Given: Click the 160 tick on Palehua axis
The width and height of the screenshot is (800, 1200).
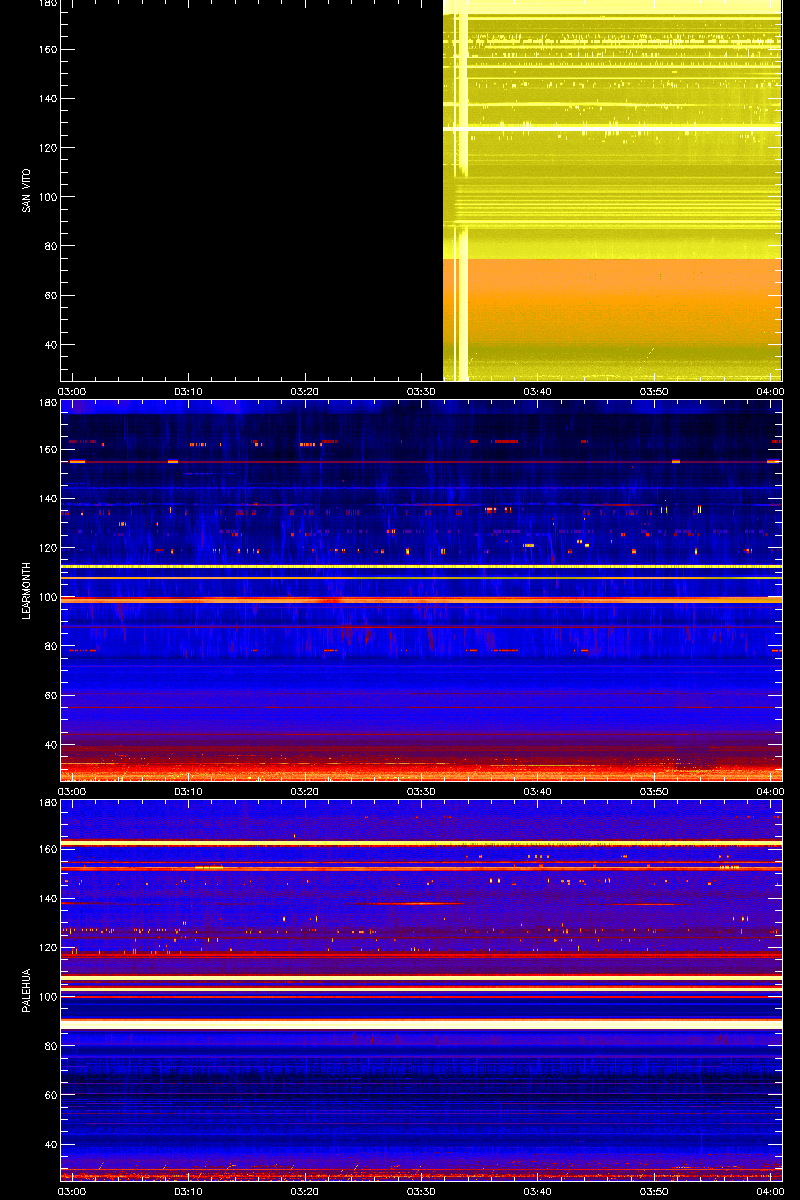Looking at the screenshot, I should click(47, 850).
